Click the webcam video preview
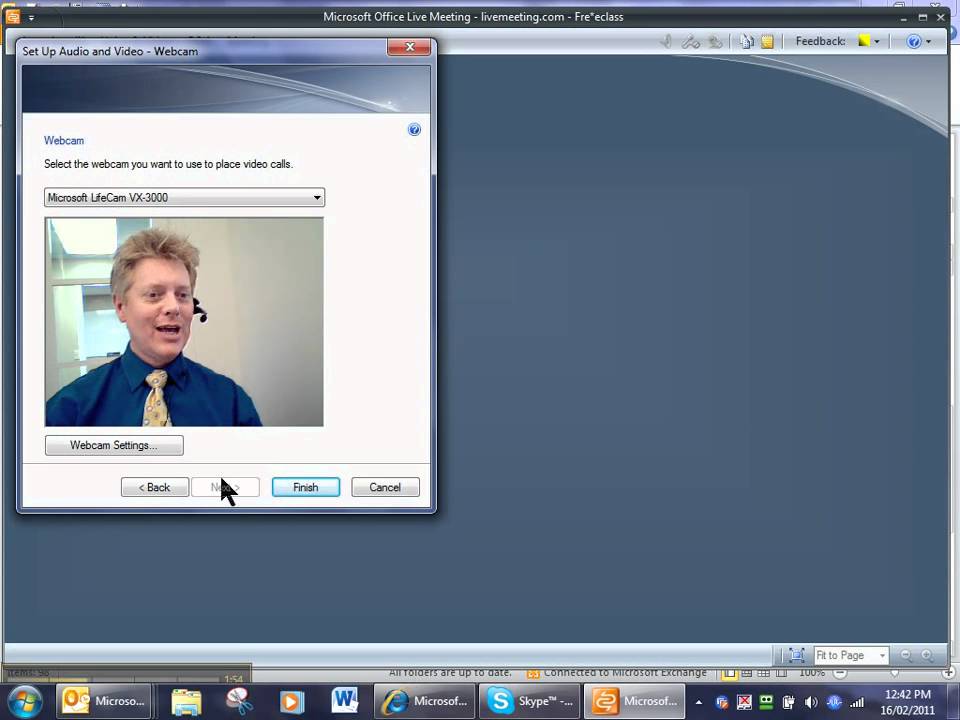The height and width of the screenshot is (720, 960). [x=184, y=321]
